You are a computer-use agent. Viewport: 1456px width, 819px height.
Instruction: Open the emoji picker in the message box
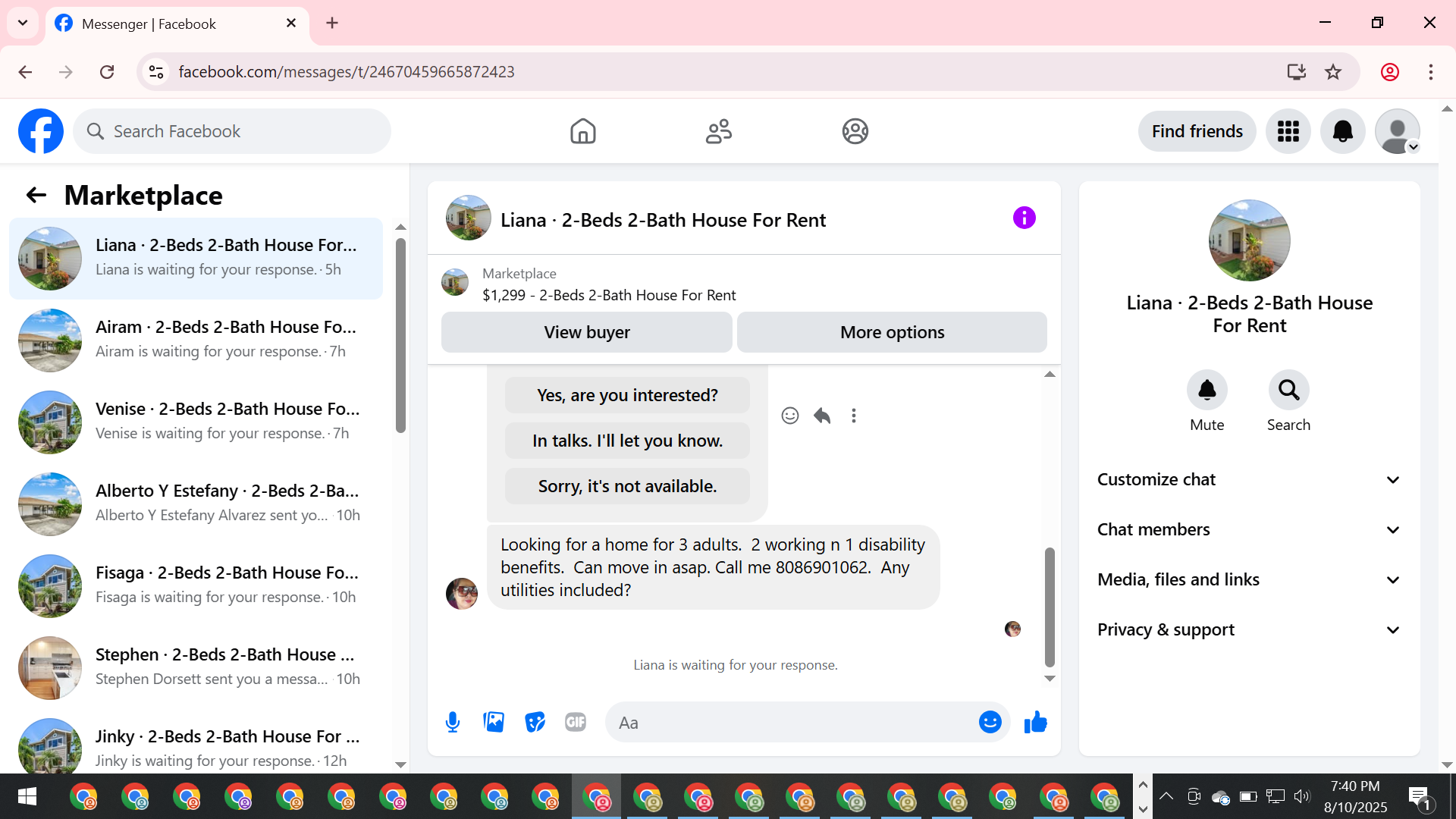(990, 722)
